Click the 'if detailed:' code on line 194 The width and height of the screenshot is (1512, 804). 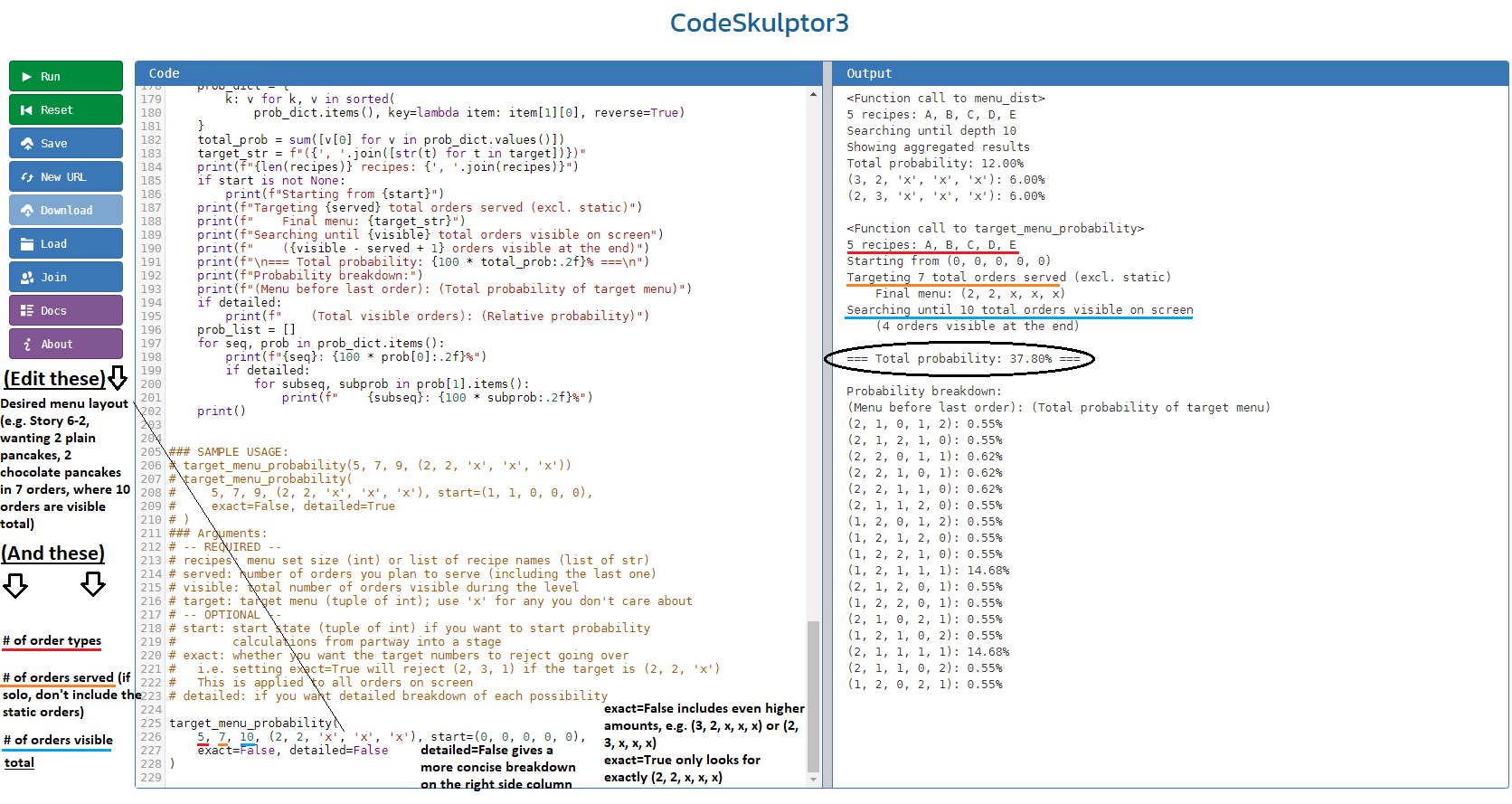(240, 303)
